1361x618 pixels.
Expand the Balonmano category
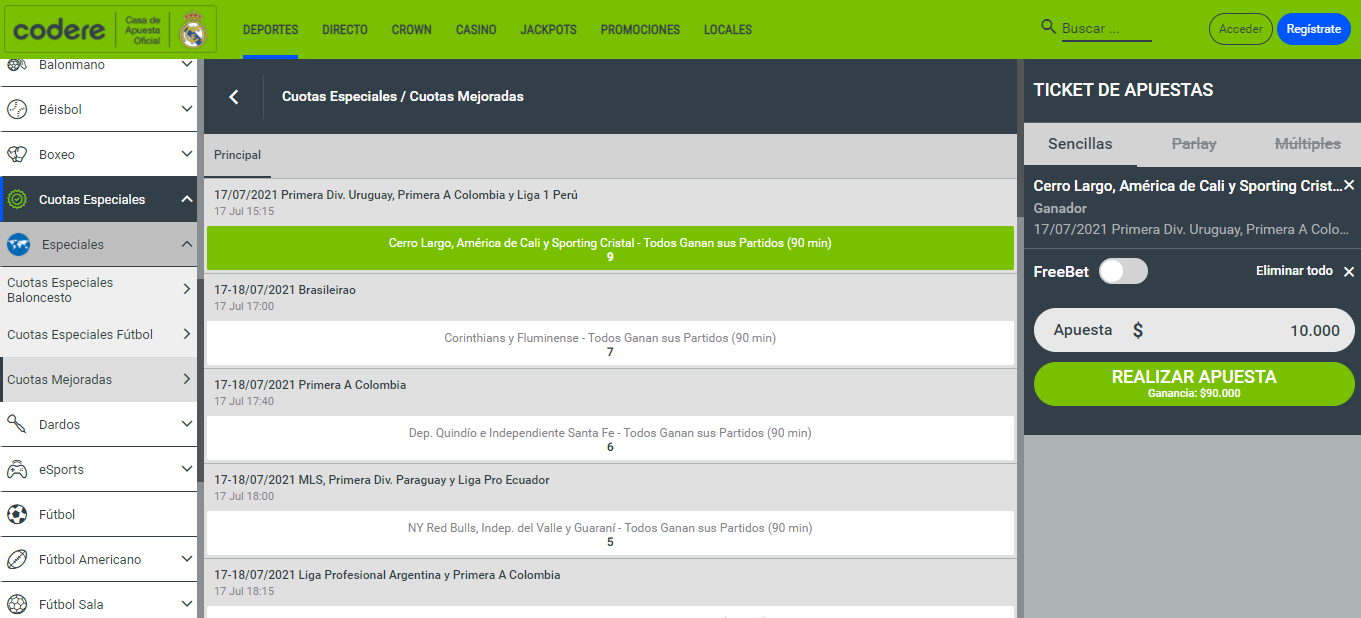pos(187,65)
